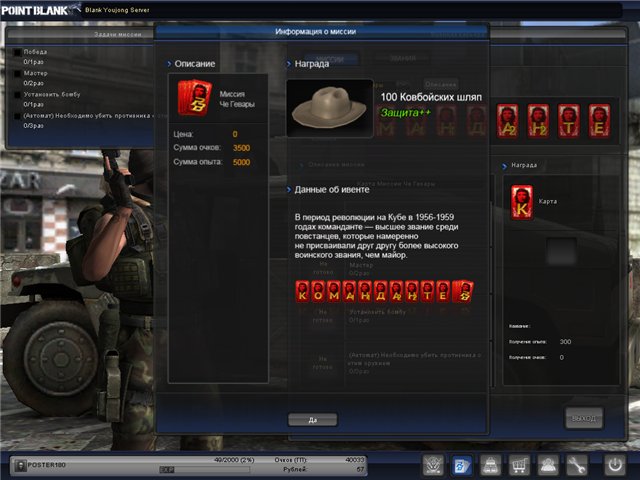
Task: Click the power exit icon
Action: point(615,464)
